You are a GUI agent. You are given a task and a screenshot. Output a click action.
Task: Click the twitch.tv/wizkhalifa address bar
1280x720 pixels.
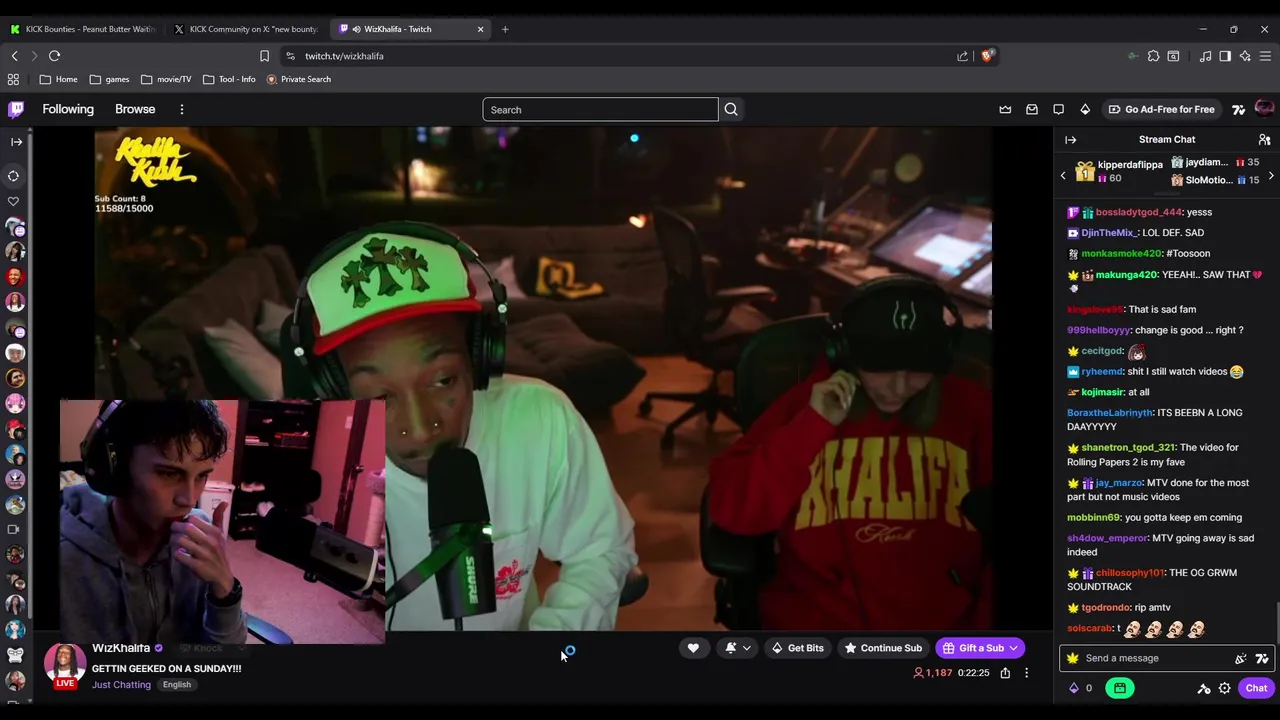[344, 56]
